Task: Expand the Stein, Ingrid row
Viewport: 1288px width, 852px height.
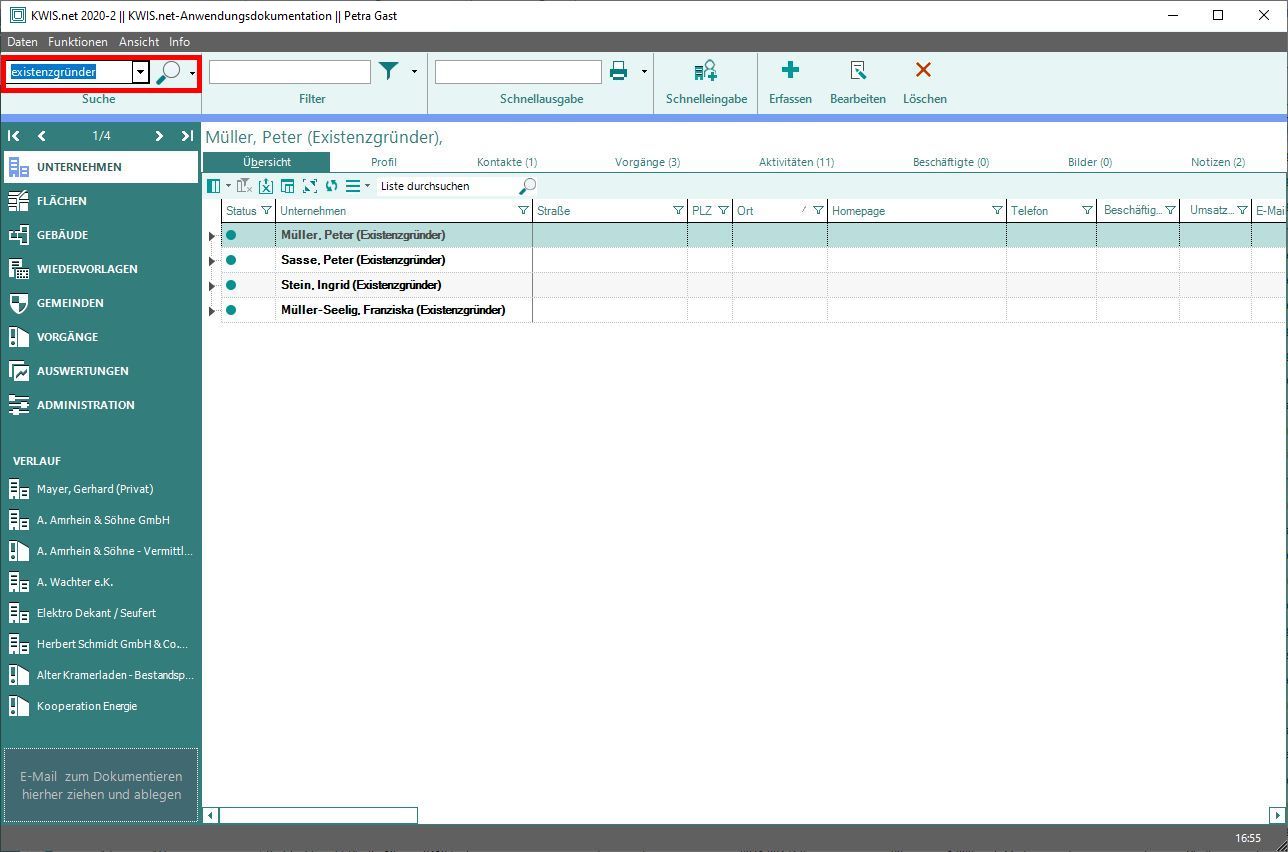Action: pyautogui.click(x=211, y=286)
